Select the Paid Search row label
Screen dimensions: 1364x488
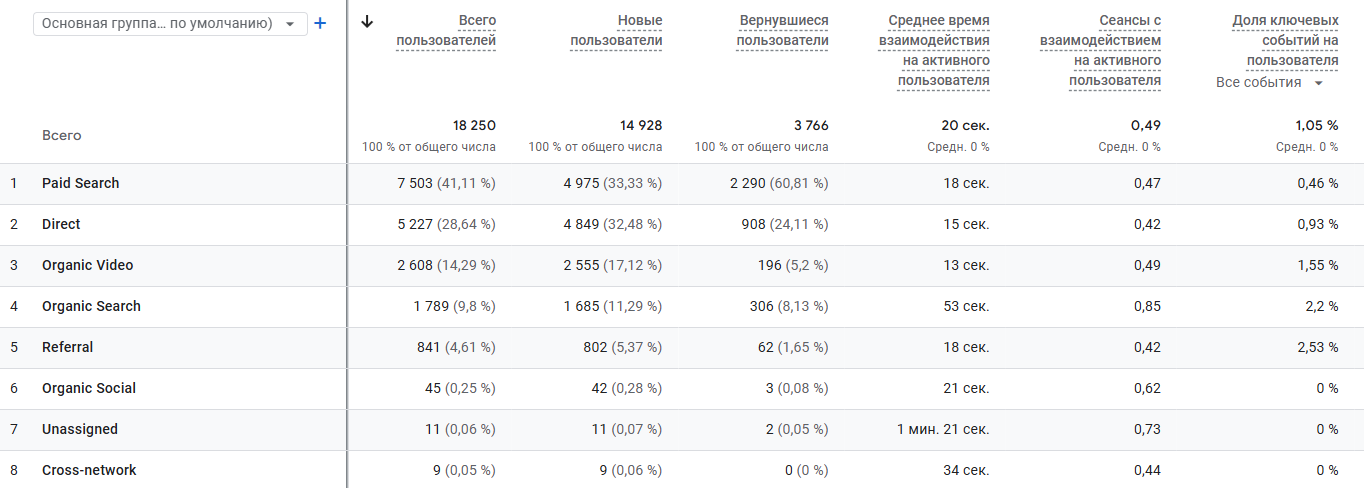[x=80, y=183]
